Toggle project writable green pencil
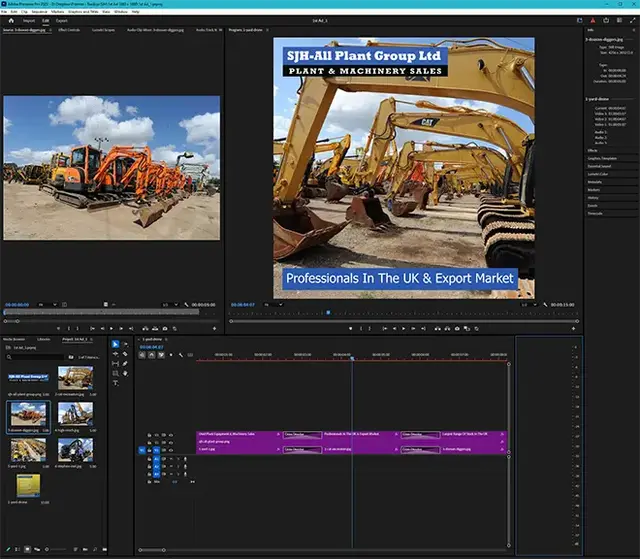The height and width of the screenshot is (559, 640). pos(8,549)
